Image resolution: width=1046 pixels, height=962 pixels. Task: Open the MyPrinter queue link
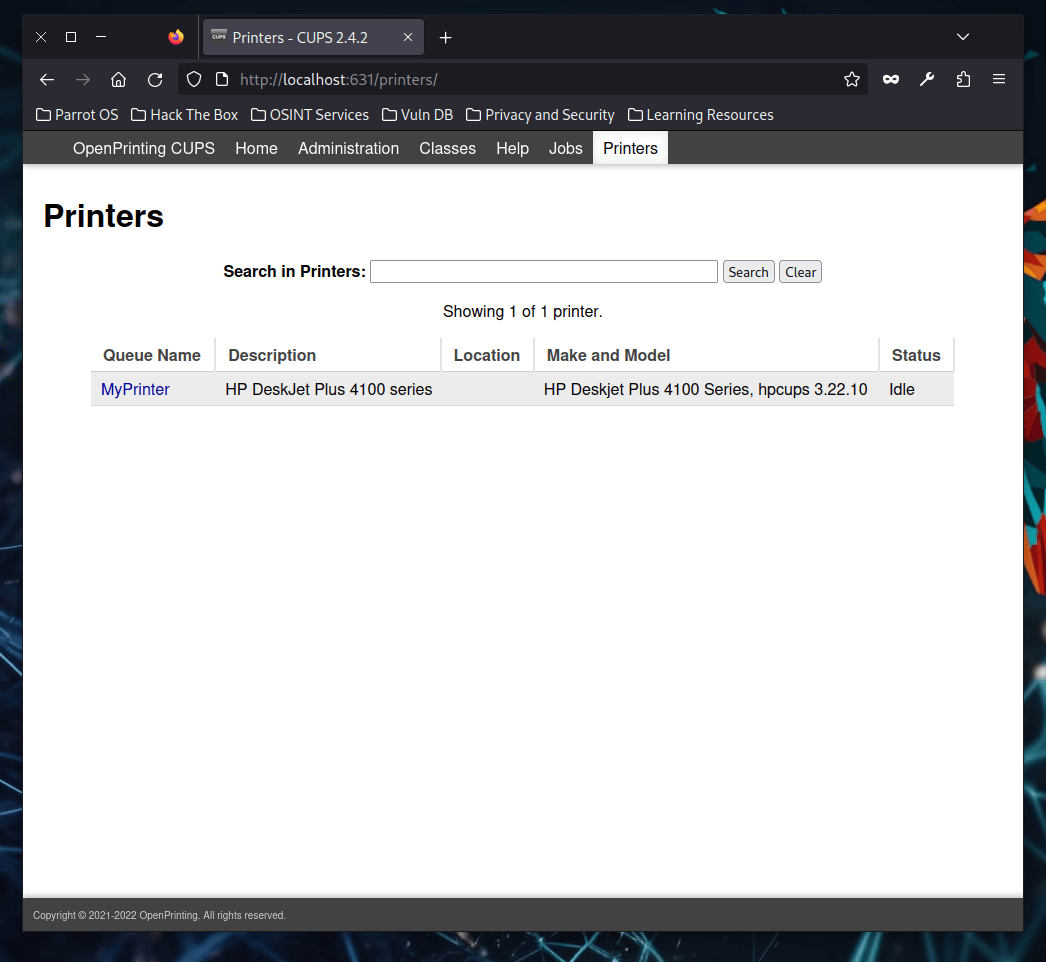pyautogui.click(x=135, y=389)
